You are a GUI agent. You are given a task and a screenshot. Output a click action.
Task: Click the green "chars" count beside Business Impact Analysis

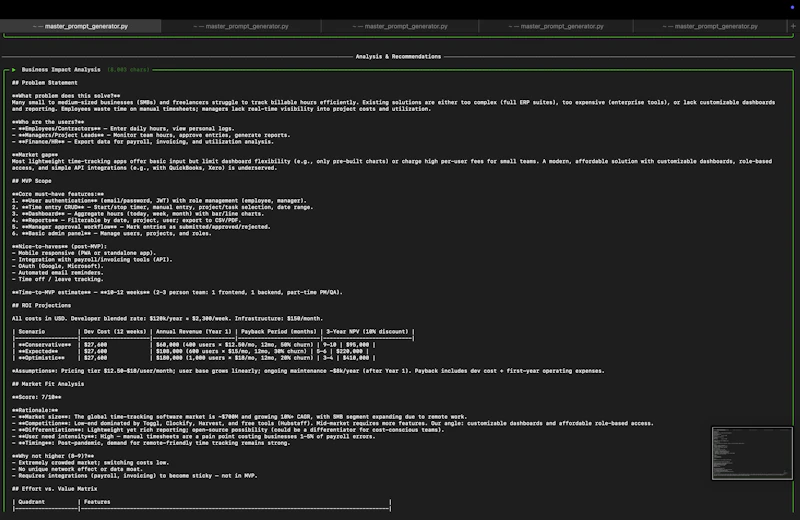coord(128,70)
